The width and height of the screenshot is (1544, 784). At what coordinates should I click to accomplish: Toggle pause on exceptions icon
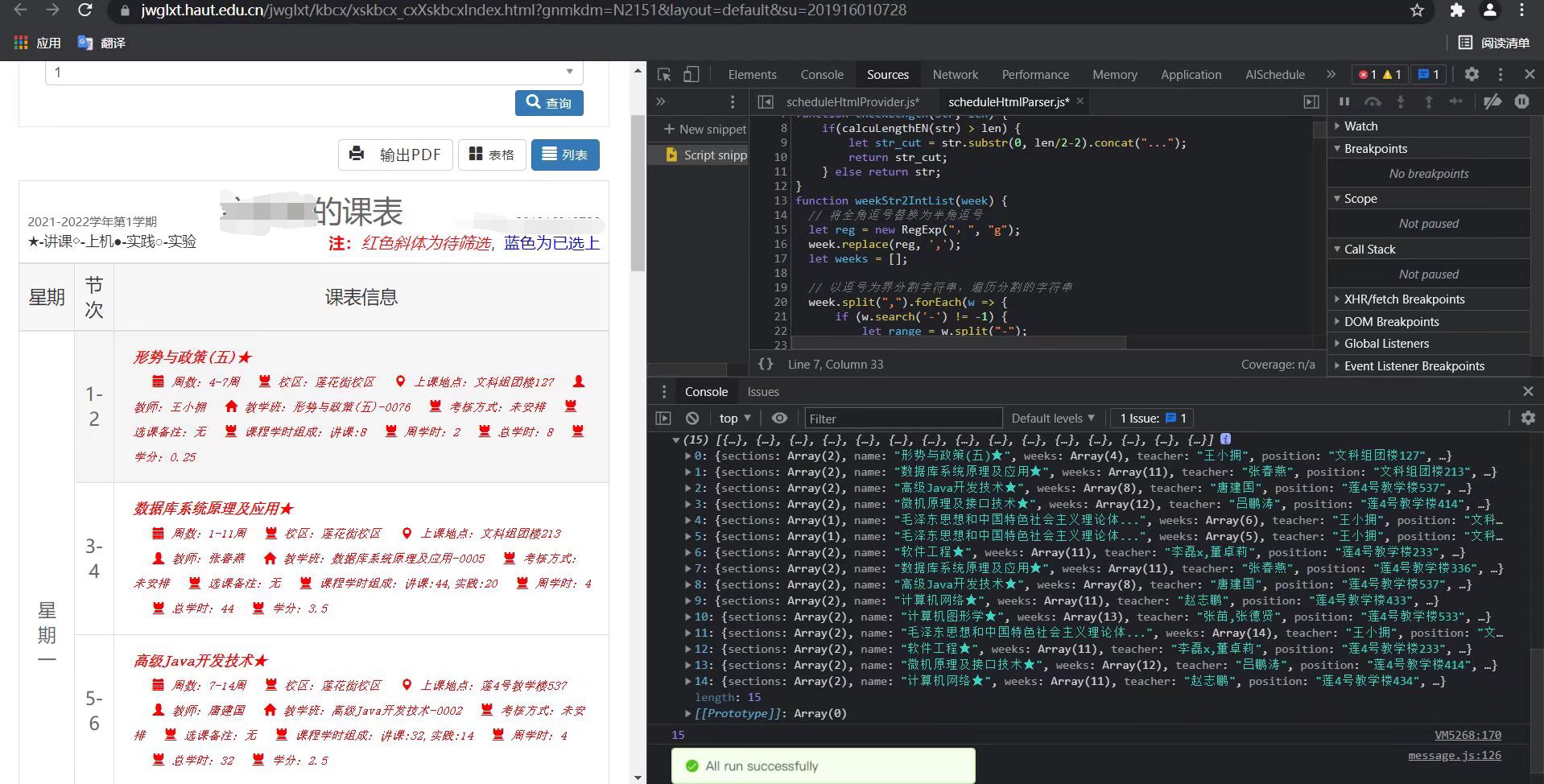(x=1521, y=101)
